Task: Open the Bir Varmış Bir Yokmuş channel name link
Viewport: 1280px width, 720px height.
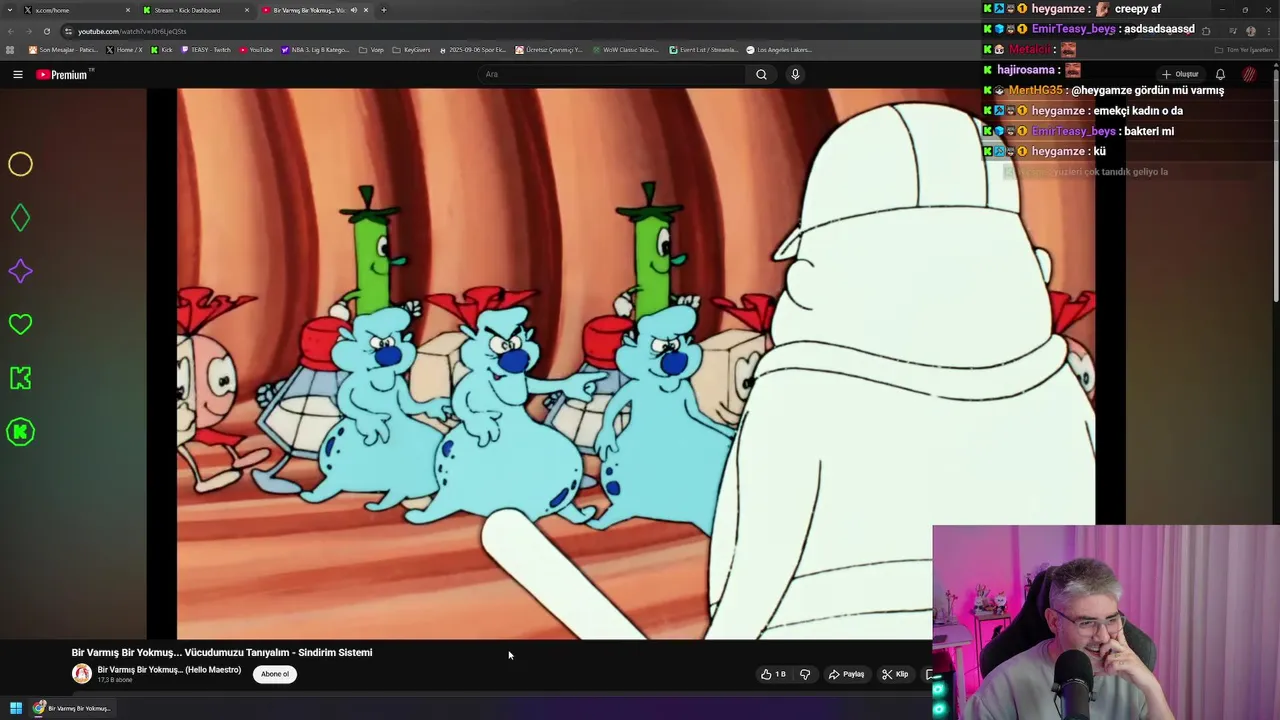Action: point(169,670)
